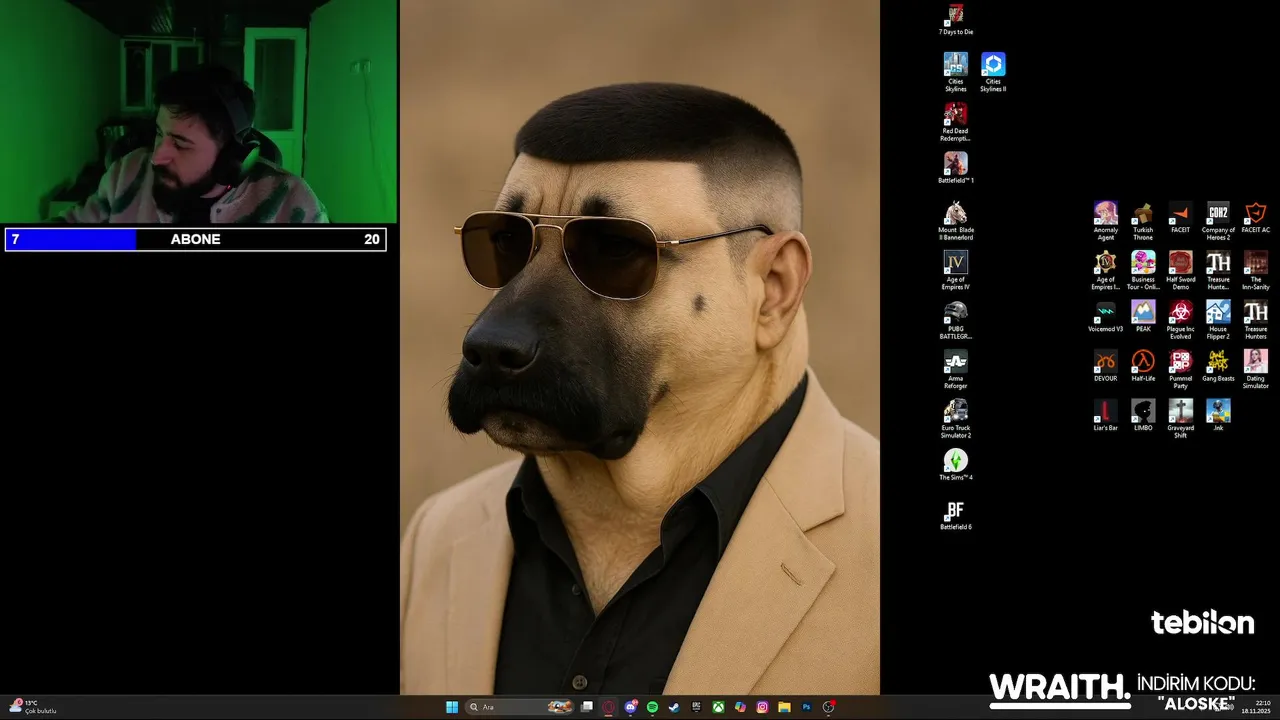Open Copilot from the taskbar
1280x720 pixels.
[x=740, y=707]
